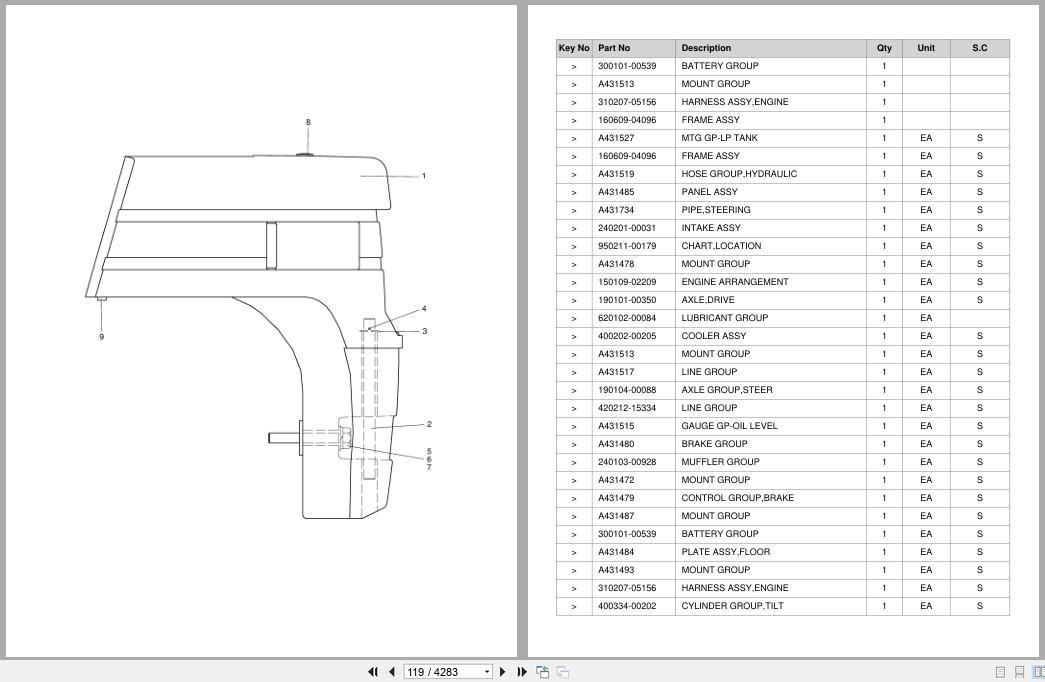The width and height of the screenshot is (1045, 682).
Task: Select PANEL ASSY description
Action: coord(709,192)
